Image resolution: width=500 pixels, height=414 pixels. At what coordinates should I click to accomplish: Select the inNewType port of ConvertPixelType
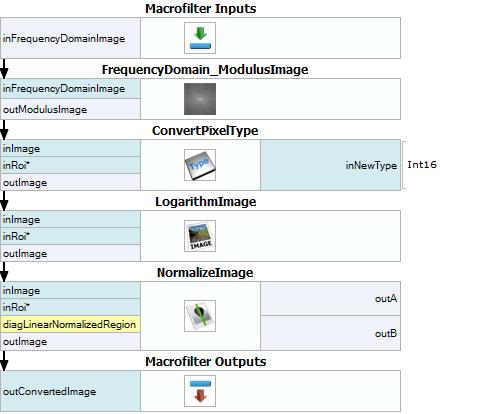coord(330,165)
